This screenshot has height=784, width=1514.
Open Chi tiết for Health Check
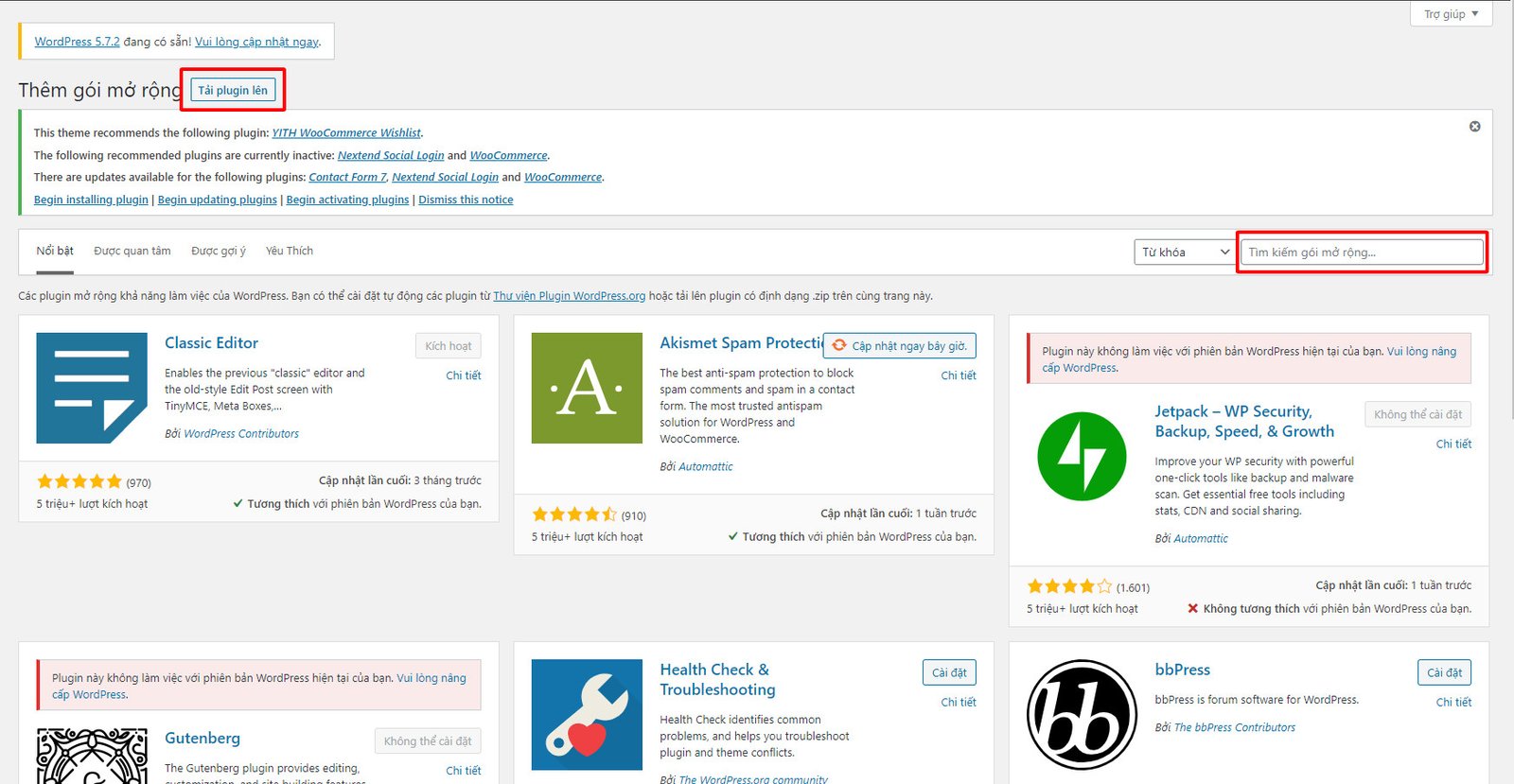tap(959, 702)
